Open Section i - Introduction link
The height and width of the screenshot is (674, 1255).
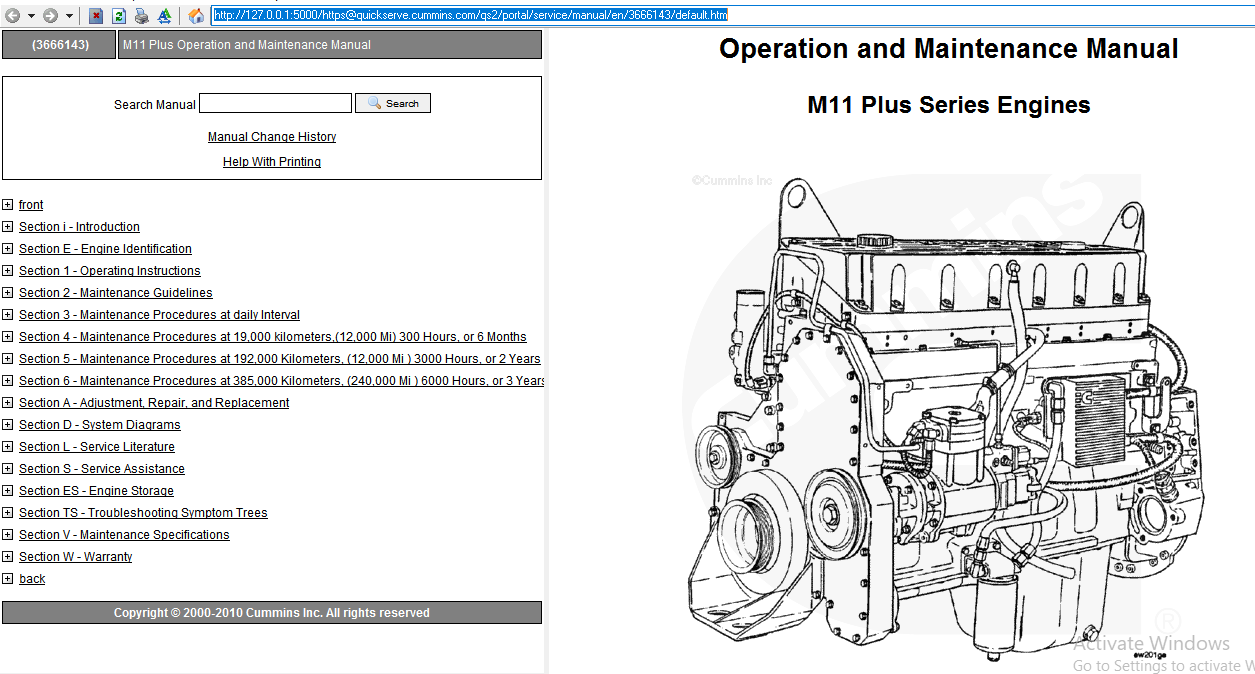point(79,227)
